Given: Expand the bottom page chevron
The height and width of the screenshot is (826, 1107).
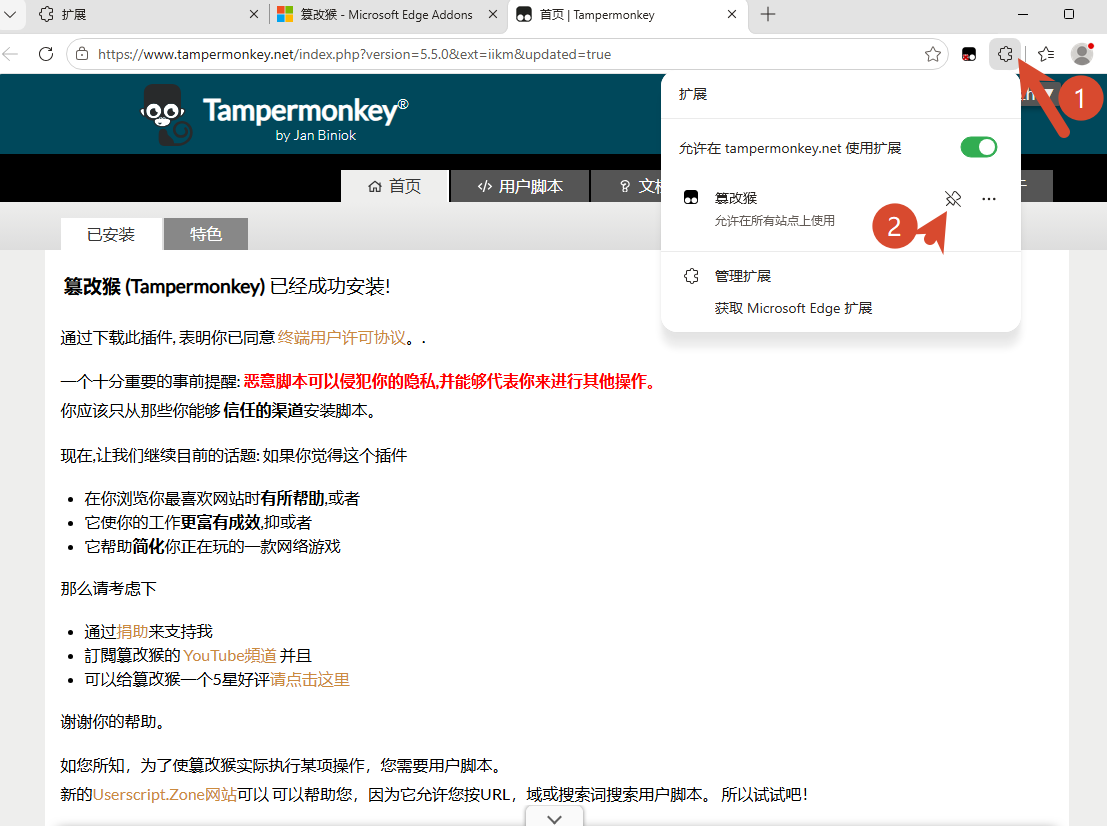Looking at the screenshot, I should tap(555, 818).
